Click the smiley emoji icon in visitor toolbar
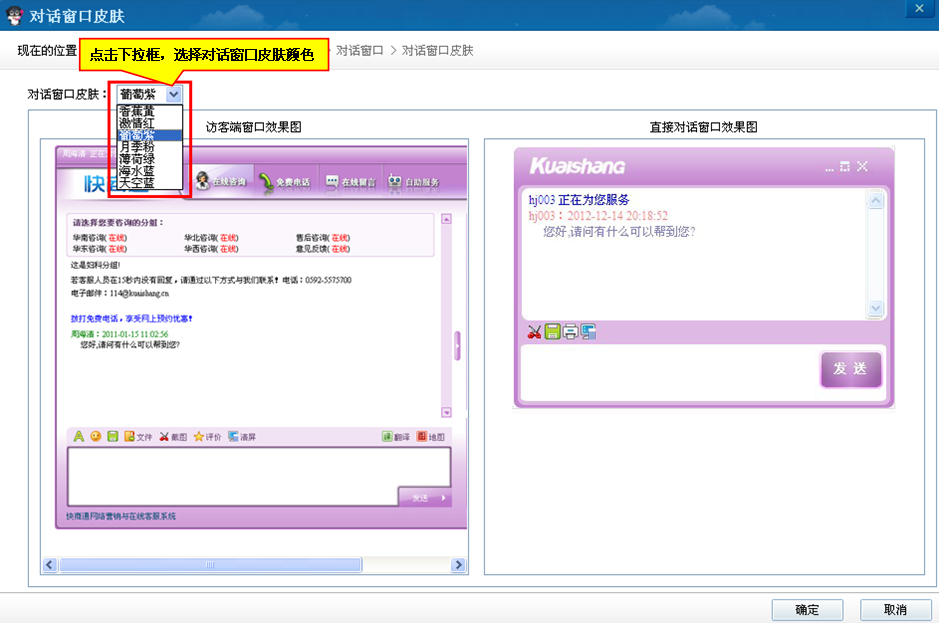The image size is (939, 623). tap(96, 437)
